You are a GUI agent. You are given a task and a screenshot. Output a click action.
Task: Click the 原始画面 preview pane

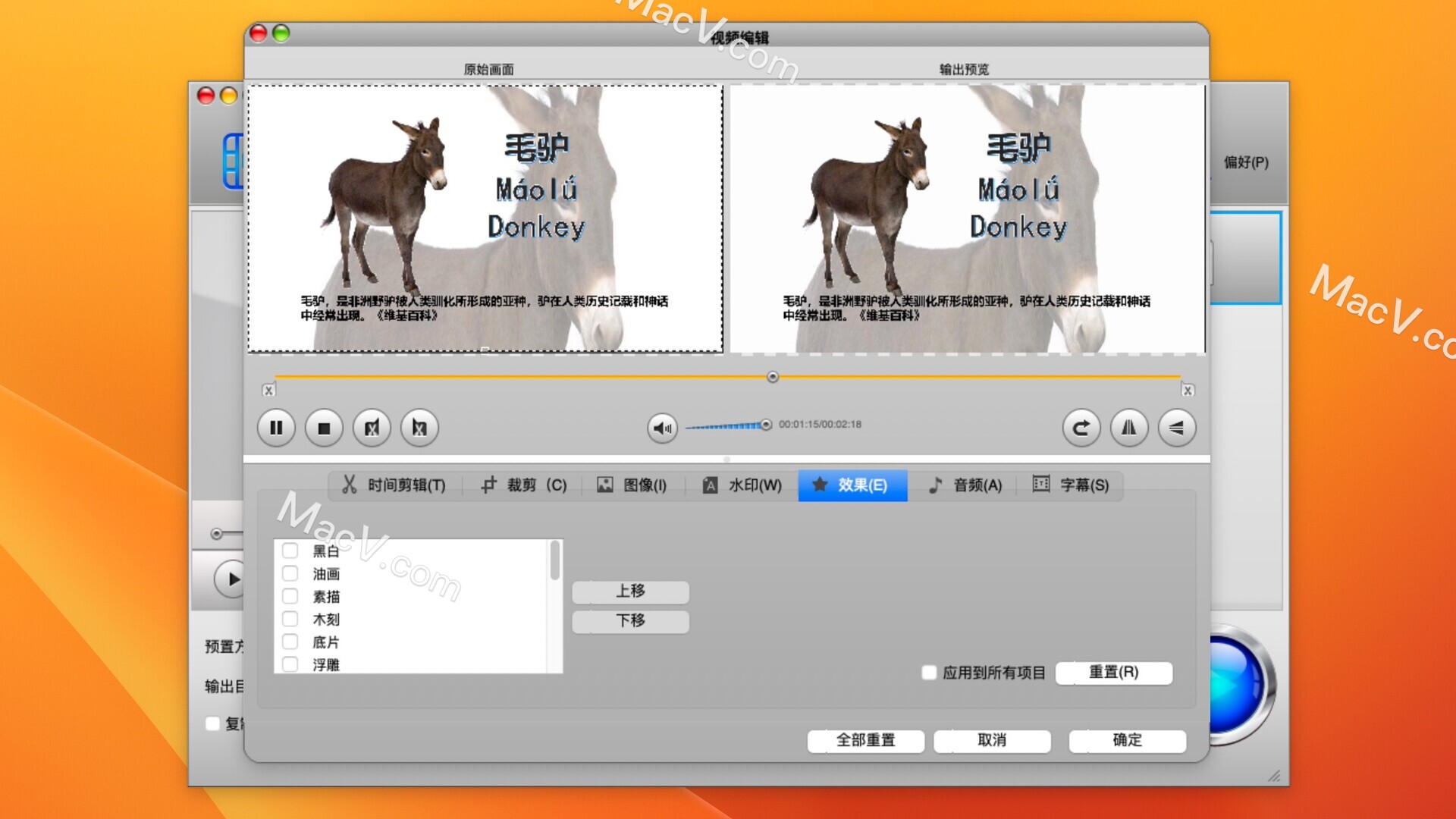[485, 218]
